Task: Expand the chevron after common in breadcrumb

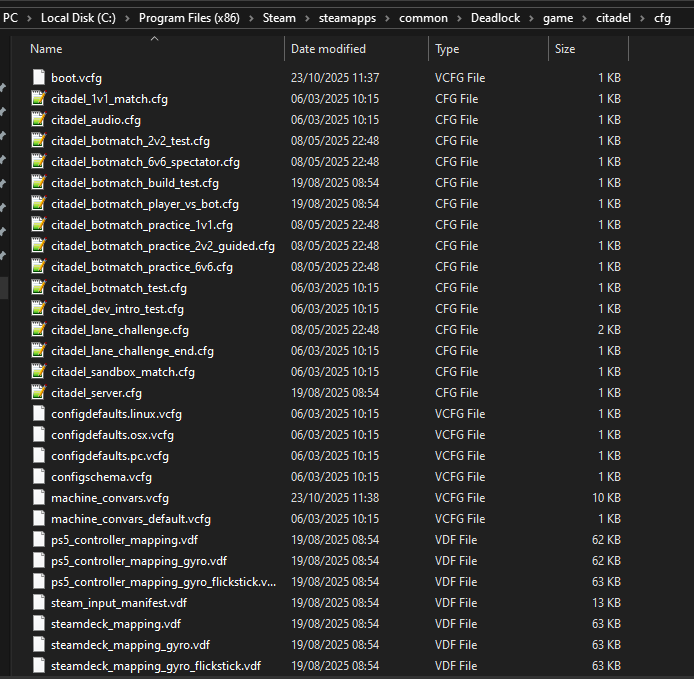Action: click(459, 18)
